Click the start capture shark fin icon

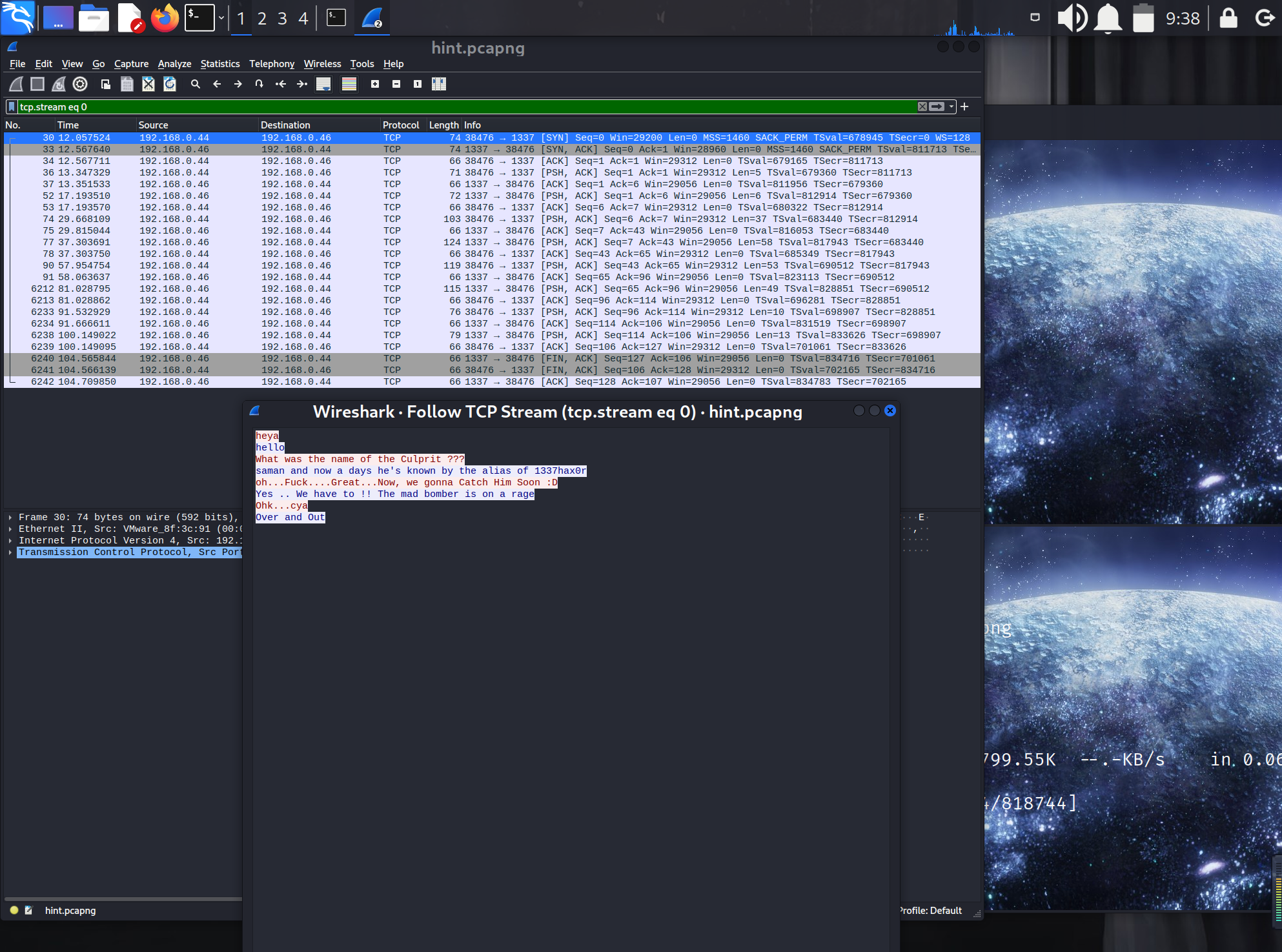click(16, 84)
